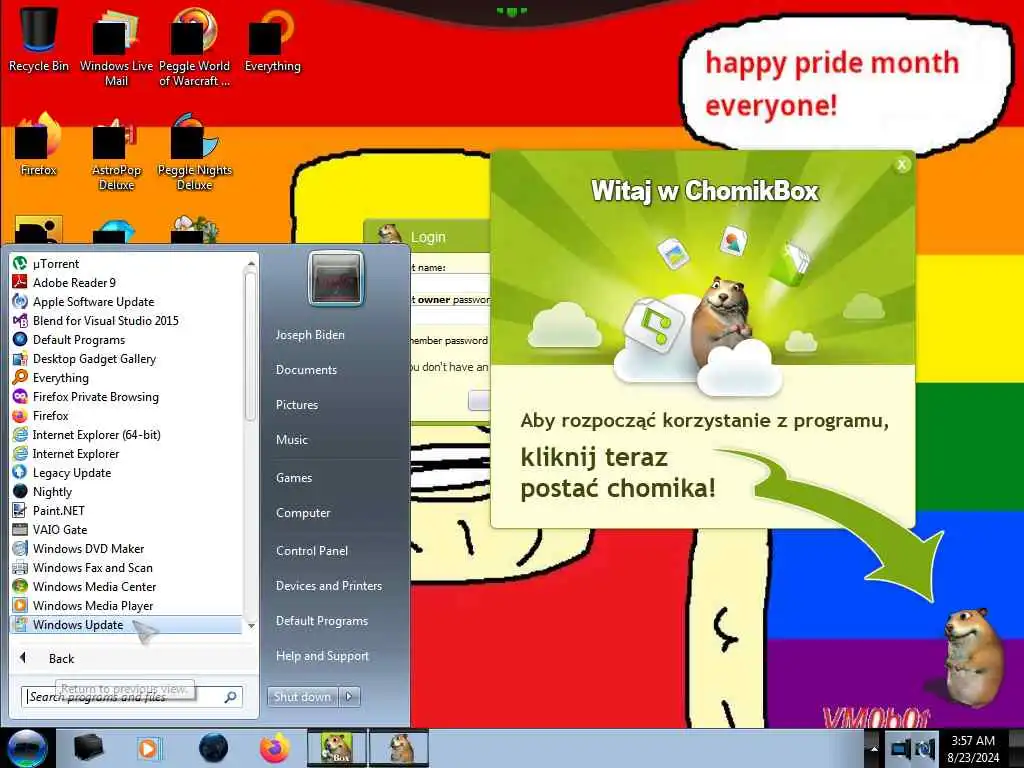Open Pictures from the Start menu
The height and width of the screenshot is (768, 1024).
(x=297, y=405)
